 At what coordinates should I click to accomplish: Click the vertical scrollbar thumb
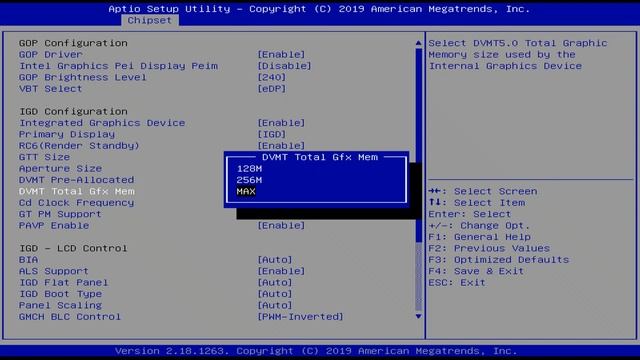(x=418, y=145)
